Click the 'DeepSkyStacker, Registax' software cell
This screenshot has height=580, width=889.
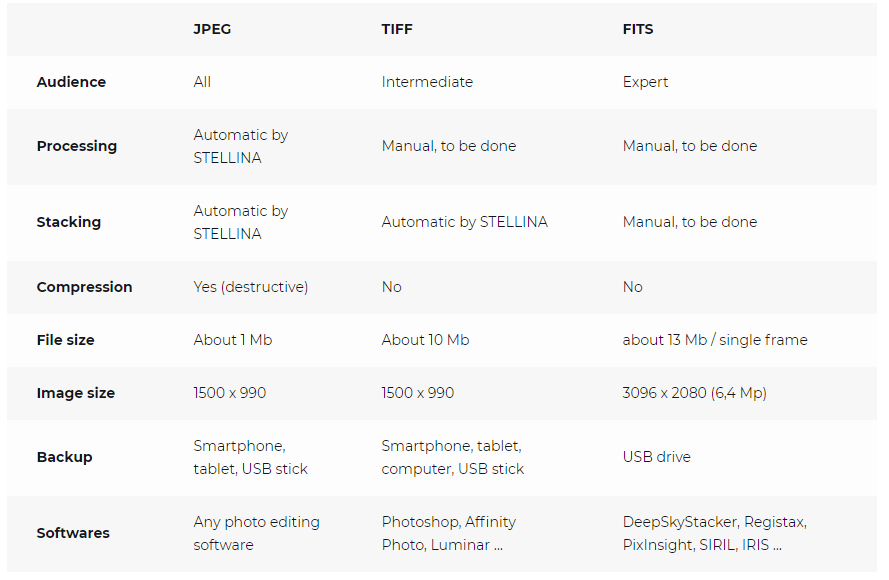(x=714, y=534)
